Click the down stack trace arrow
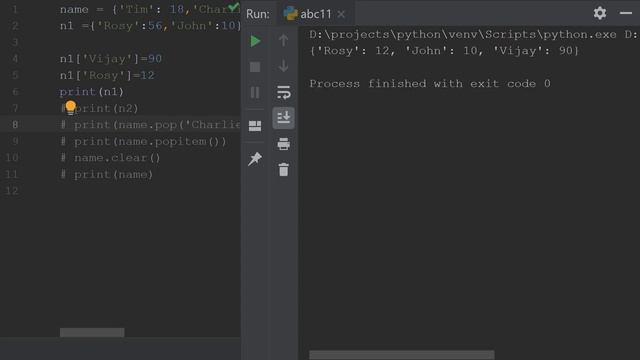The height and width of the screenshot is (360, 640). (283, 66)
